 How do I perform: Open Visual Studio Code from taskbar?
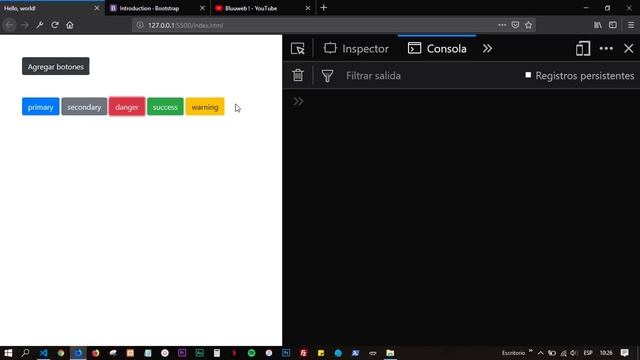[x=43, y=353]
